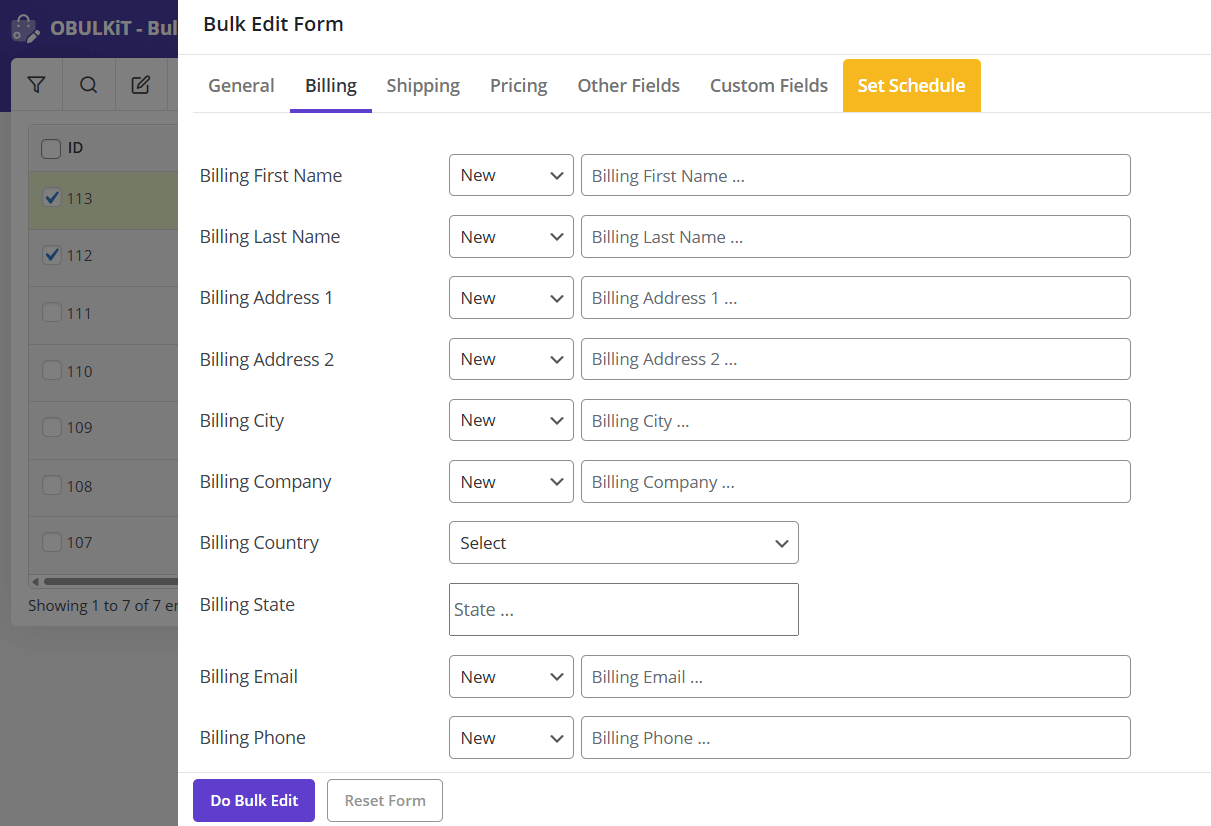Viewport: 1211px width, 826px height.
Task: Click the table's horizontal scrollbar
Action: (110, 582)
